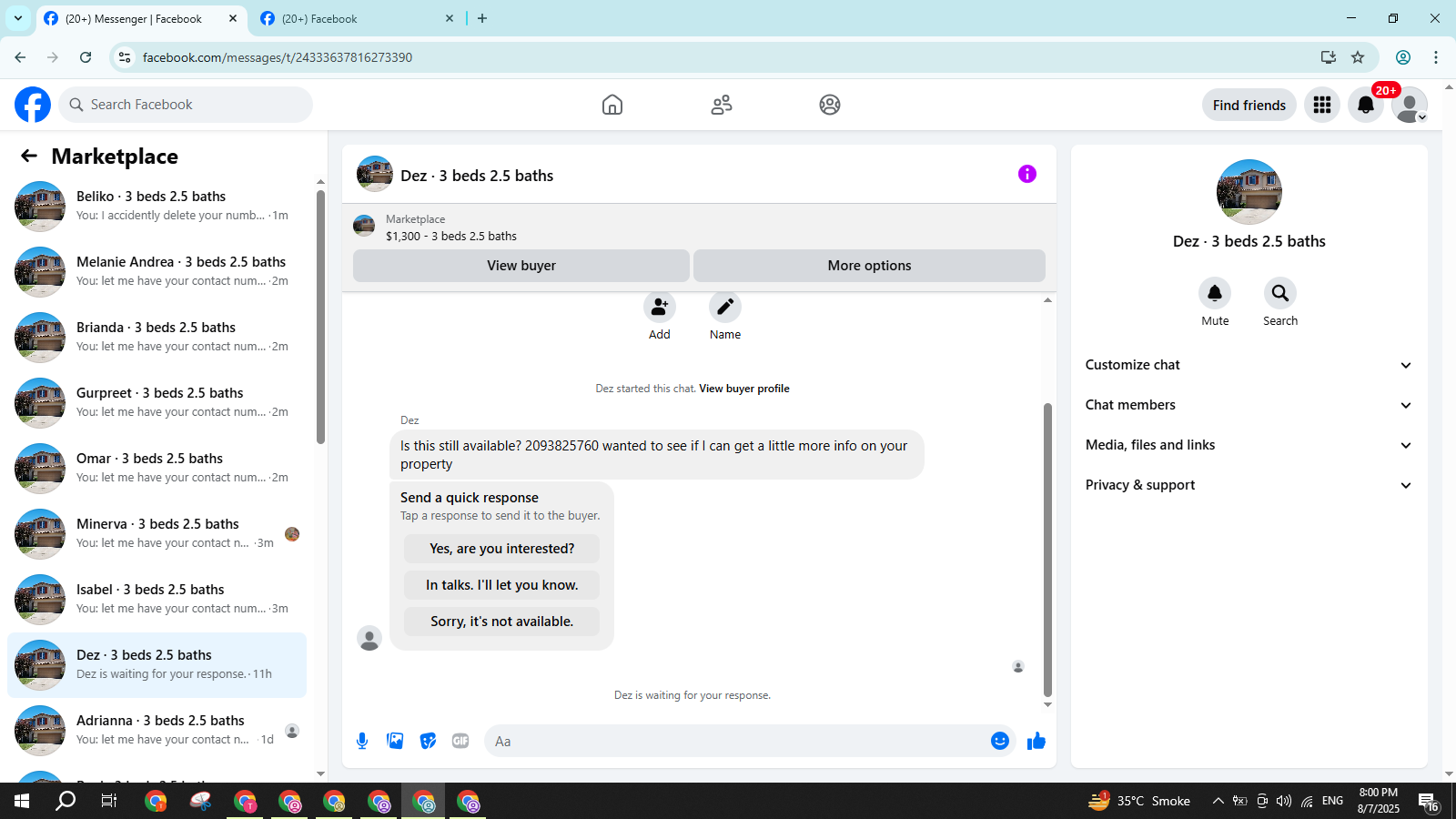Open the View buyer profile link
The image size is (1456, 819).
click(x=744, y=389)
